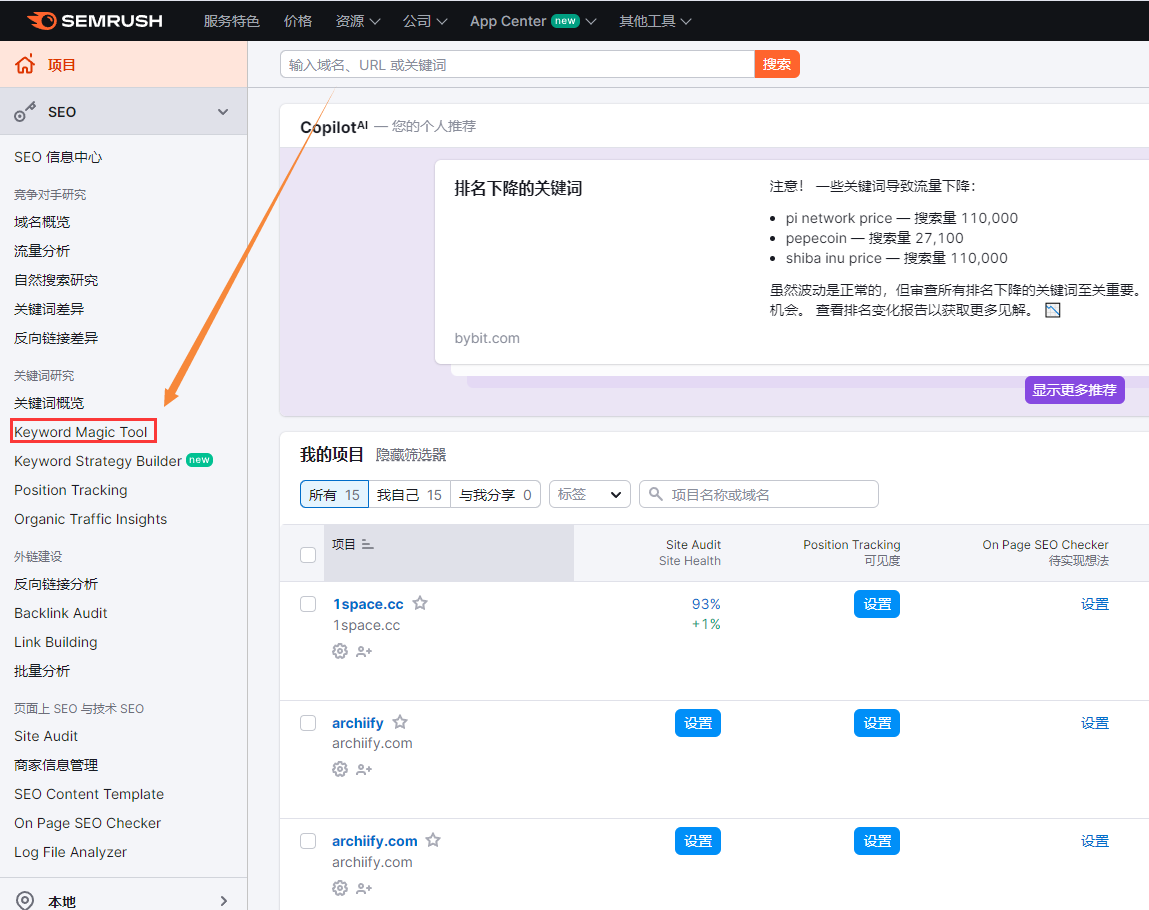1149x910 pixels.
Task: Open 服务特色 in top navigation
Action: coord(232,21)
